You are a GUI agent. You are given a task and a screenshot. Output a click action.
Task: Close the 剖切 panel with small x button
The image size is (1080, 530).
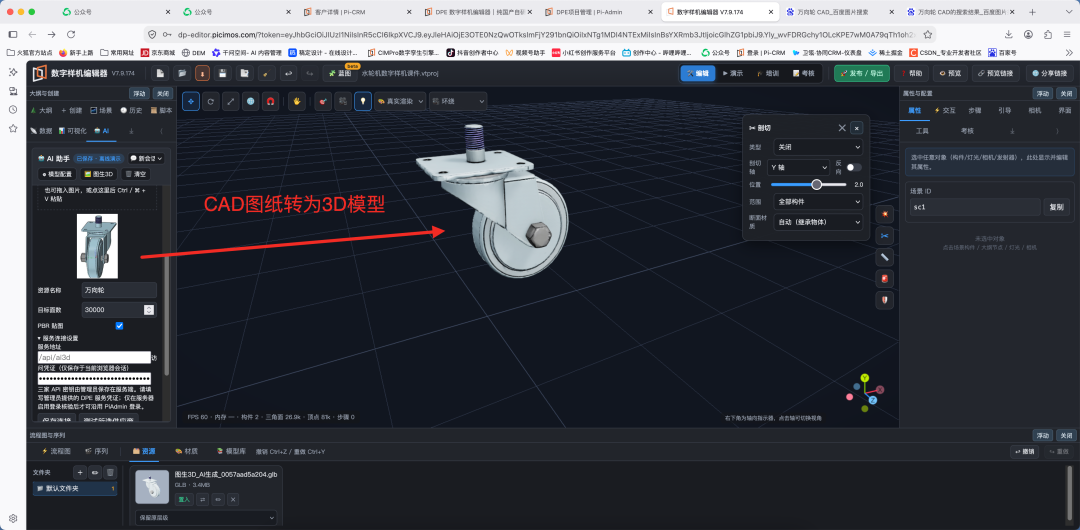click(856, 128)
